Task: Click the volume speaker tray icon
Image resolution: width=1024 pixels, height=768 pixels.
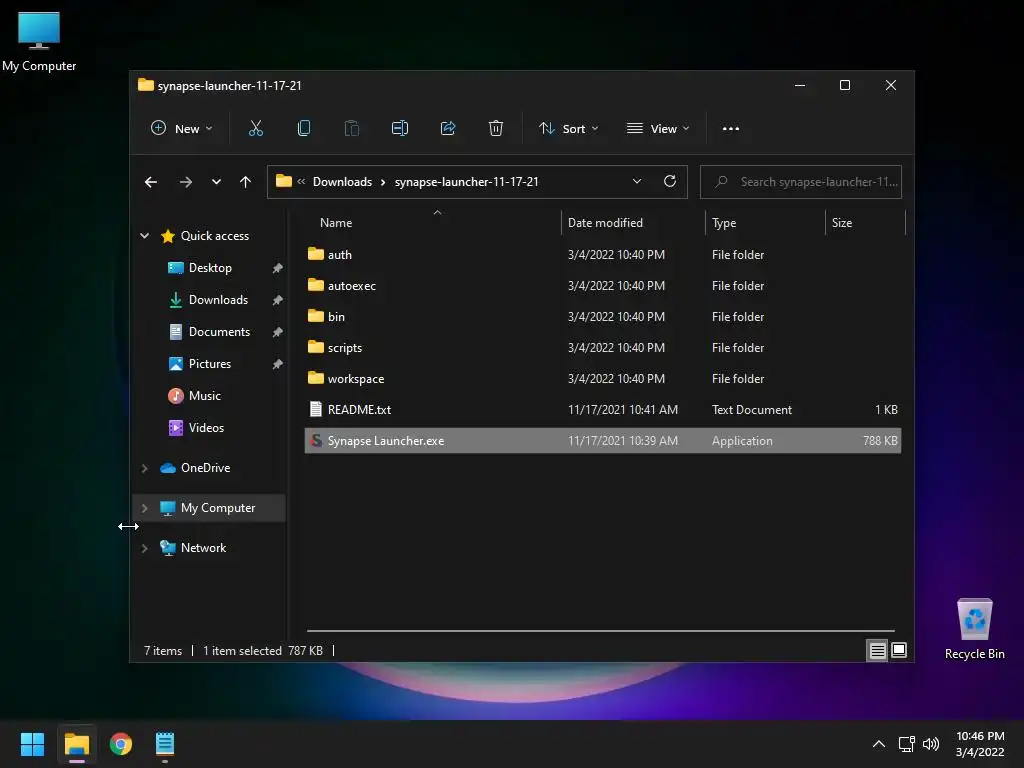Action: click(x=931, y=744)
